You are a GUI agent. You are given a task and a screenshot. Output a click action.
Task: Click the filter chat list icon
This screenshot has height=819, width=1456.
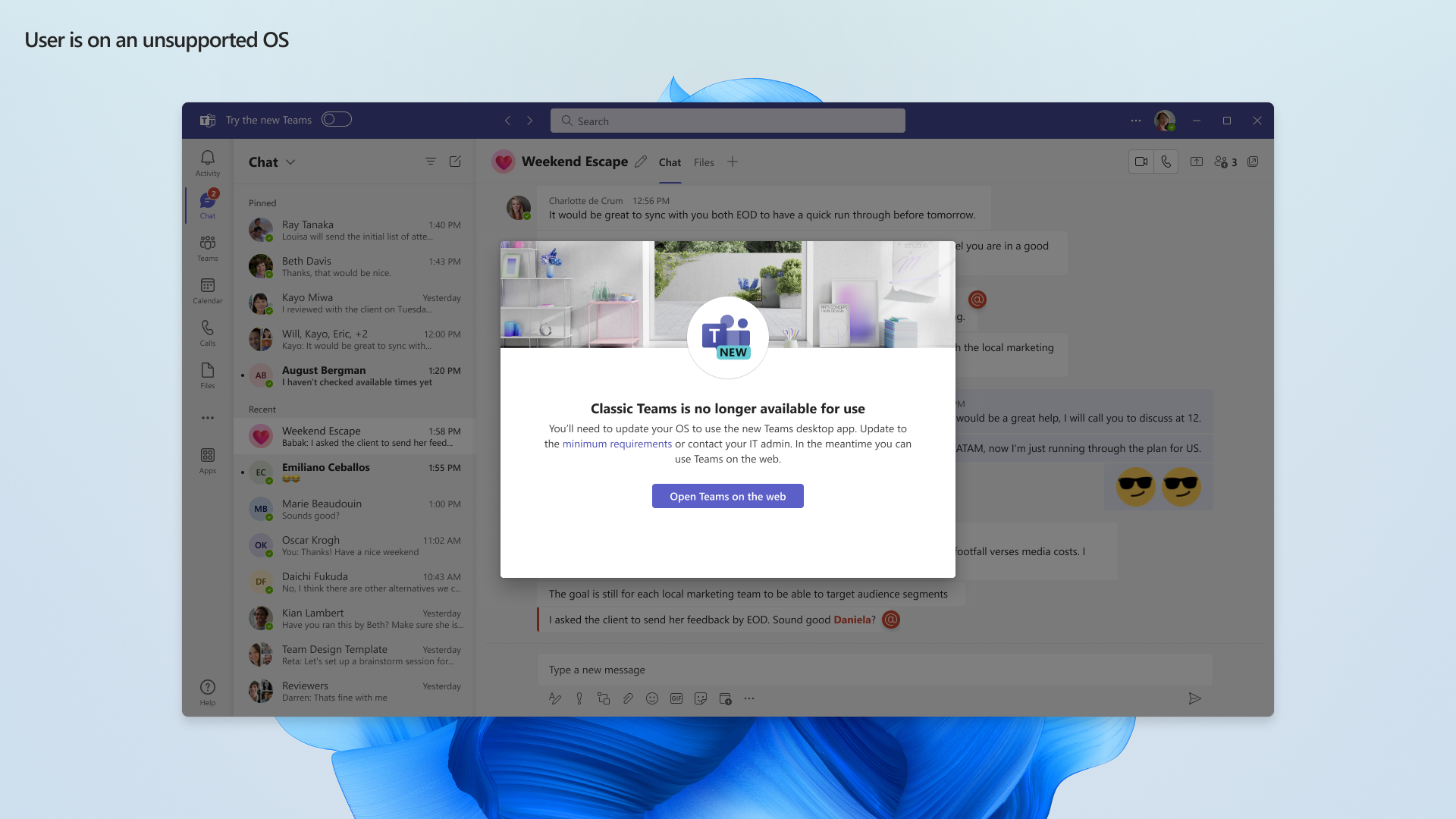(430, 161)
